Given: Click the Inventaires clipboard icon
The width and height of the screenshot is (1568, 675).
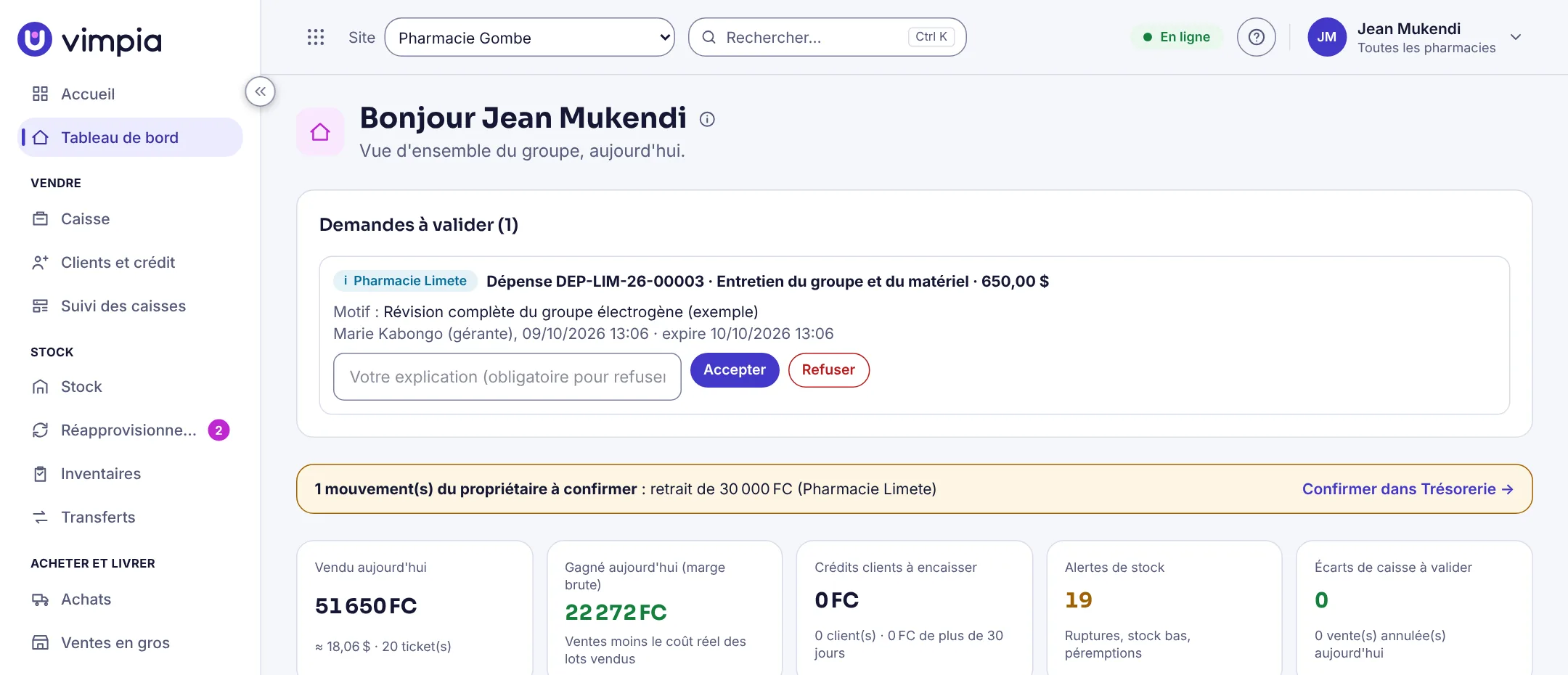Looking at the screenshot, I should coord(41,474).
